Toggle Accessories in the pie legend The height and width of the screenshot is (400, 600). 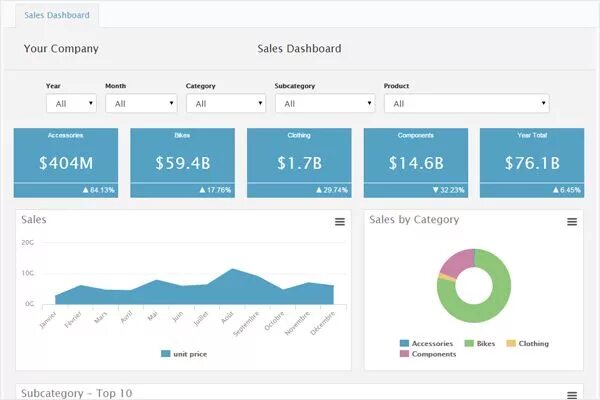426,343
